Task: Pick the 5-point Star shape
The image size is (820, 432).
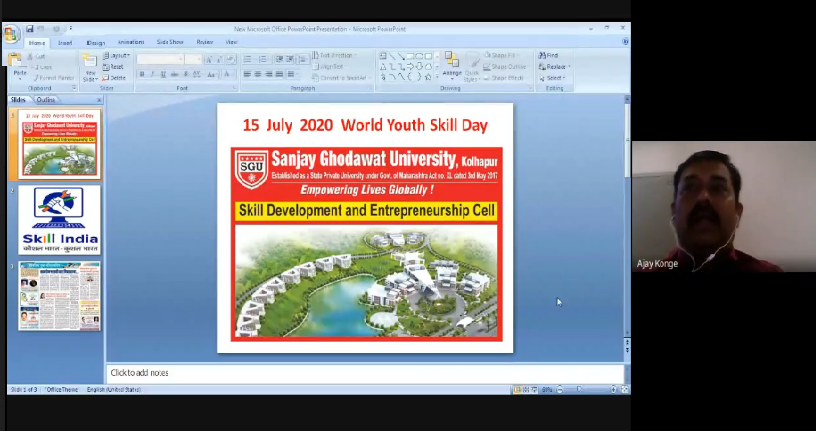Action: click(428, 77)
